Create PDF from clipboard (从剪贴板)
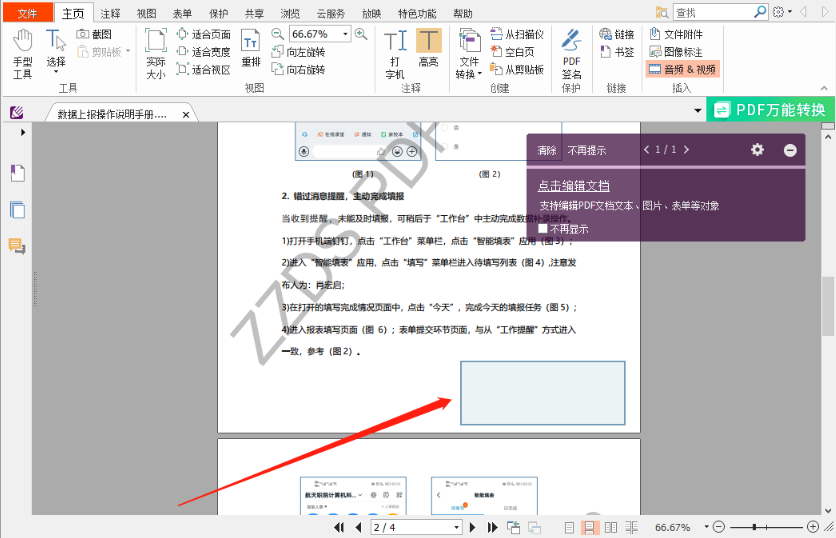 coord(517,69)
